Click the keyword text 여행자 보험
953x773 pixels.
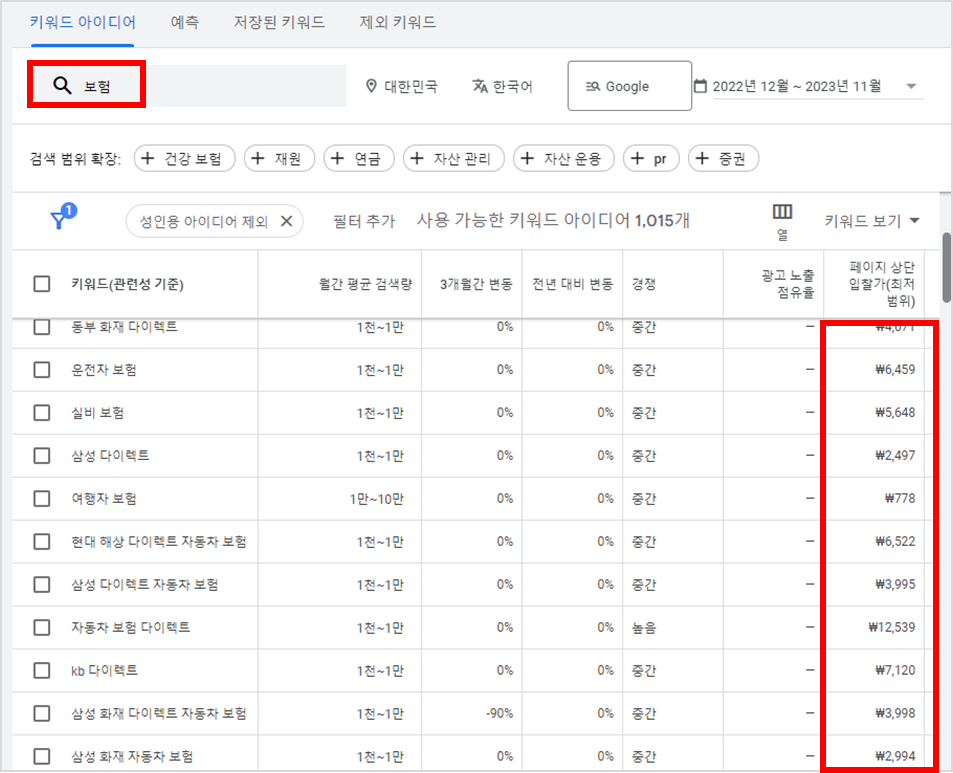point(104,498)
